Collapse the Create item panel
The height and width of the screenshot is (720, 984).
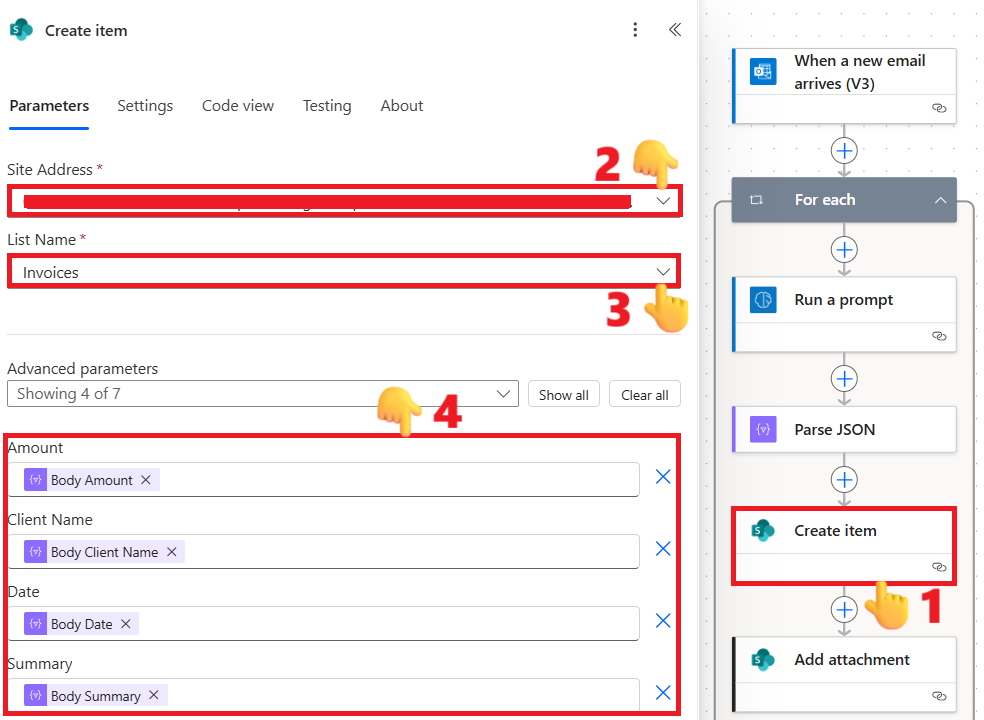675,30
